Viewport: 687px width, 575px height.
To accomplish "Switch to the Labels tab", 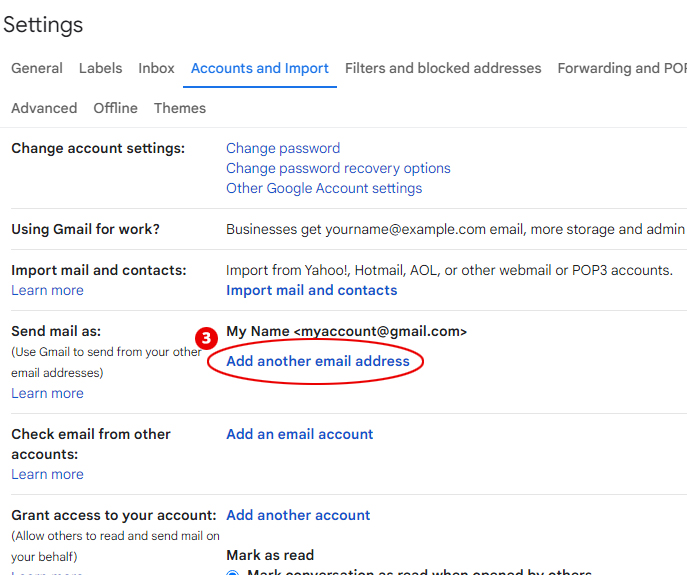I will click(x=100, y=68).
